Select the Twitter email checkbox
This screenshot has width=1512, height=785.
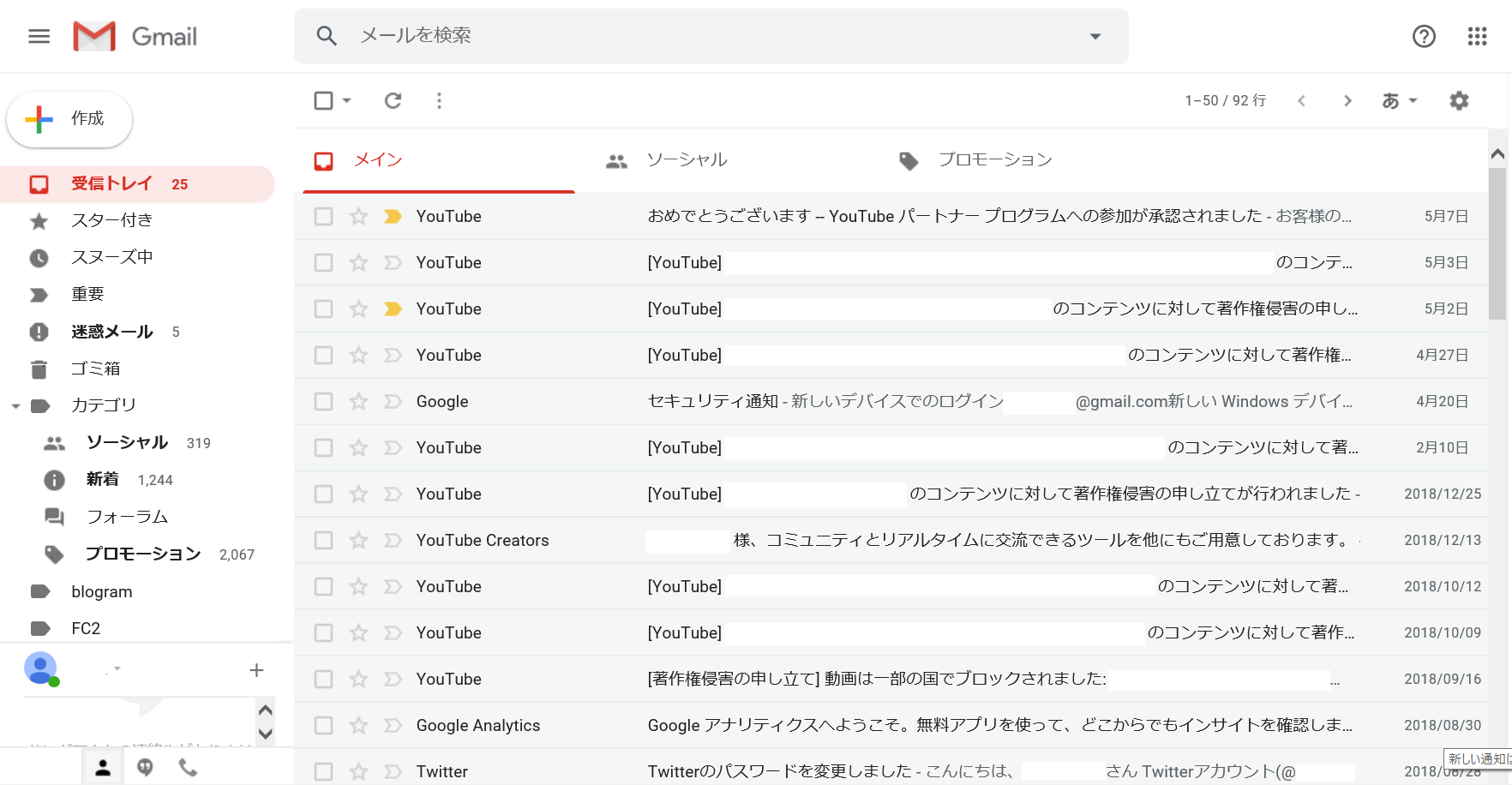click(x=323, y=771)
